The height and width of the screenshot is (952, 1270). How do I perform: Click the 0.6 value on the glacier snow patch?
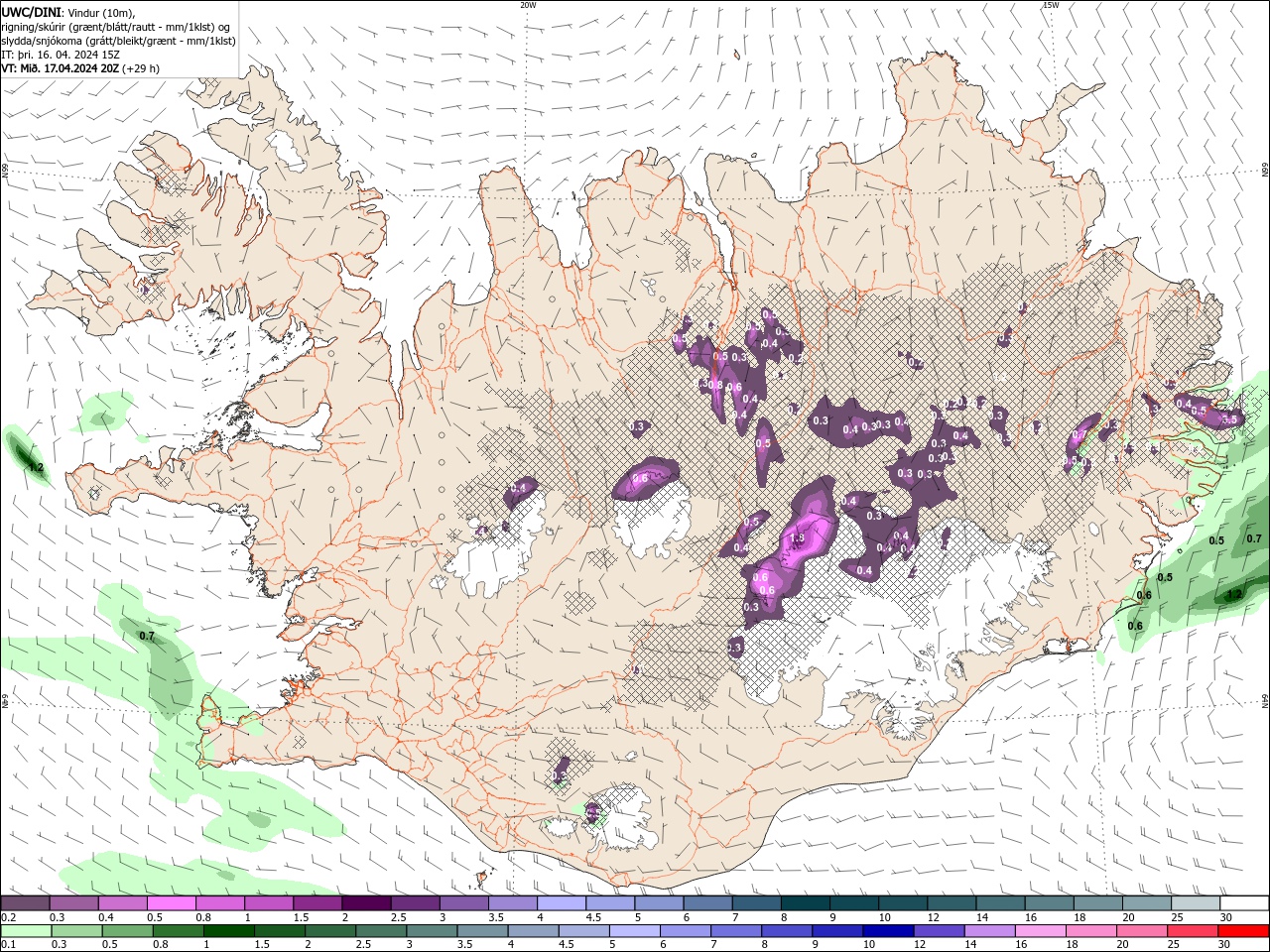point(640,478)
